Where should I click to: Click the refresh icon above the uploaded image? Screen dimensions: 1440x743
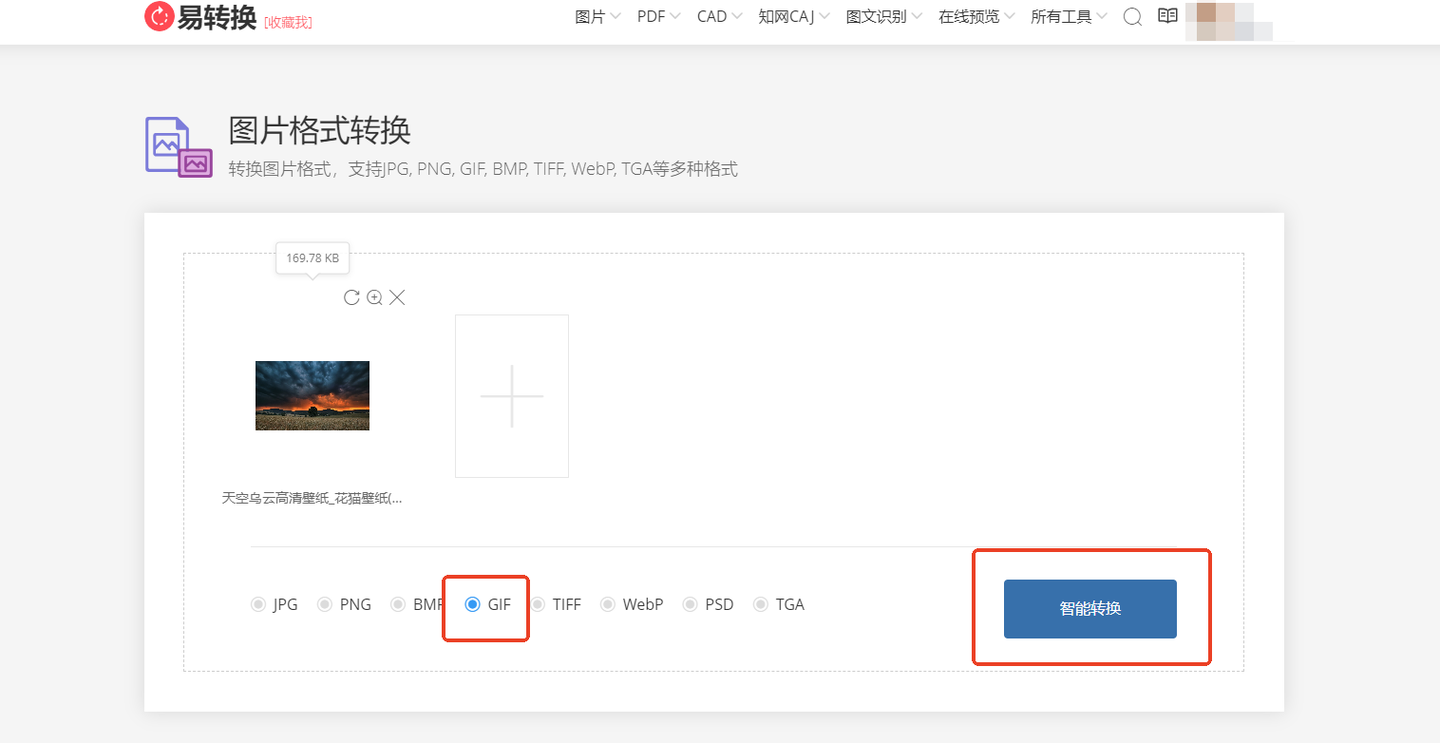click(350, 297)
